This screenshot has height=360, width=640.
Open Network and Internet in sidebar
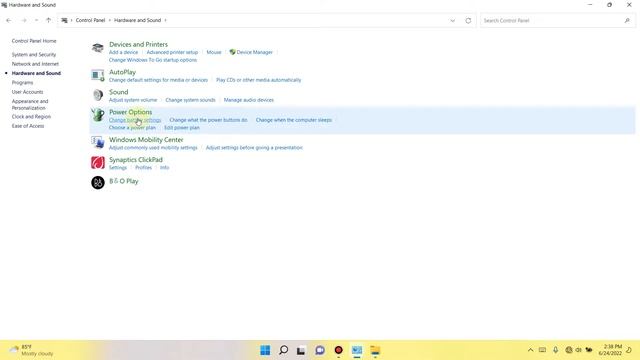pos(35,64)
